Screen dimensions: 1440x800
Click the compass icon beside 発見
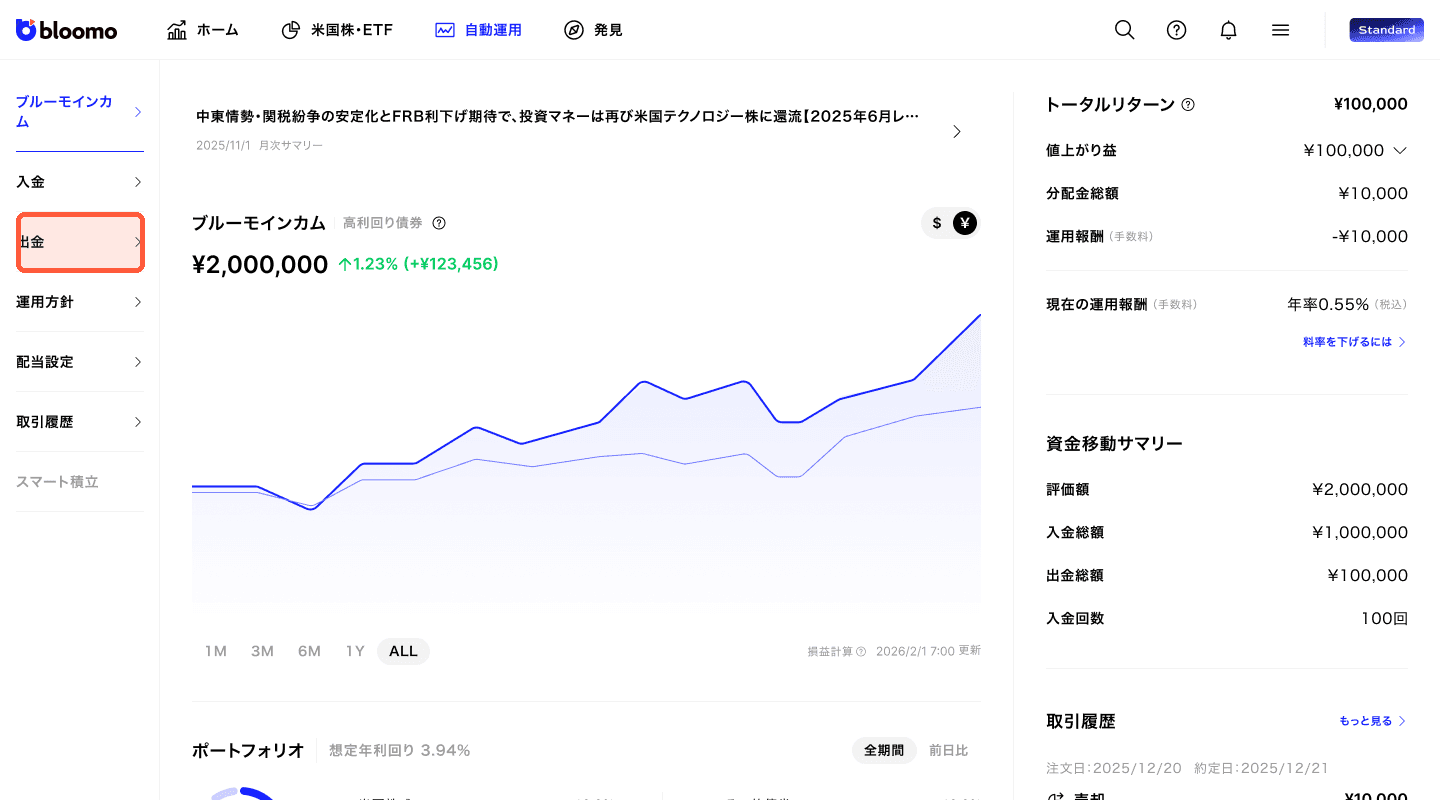pos(574,30)
